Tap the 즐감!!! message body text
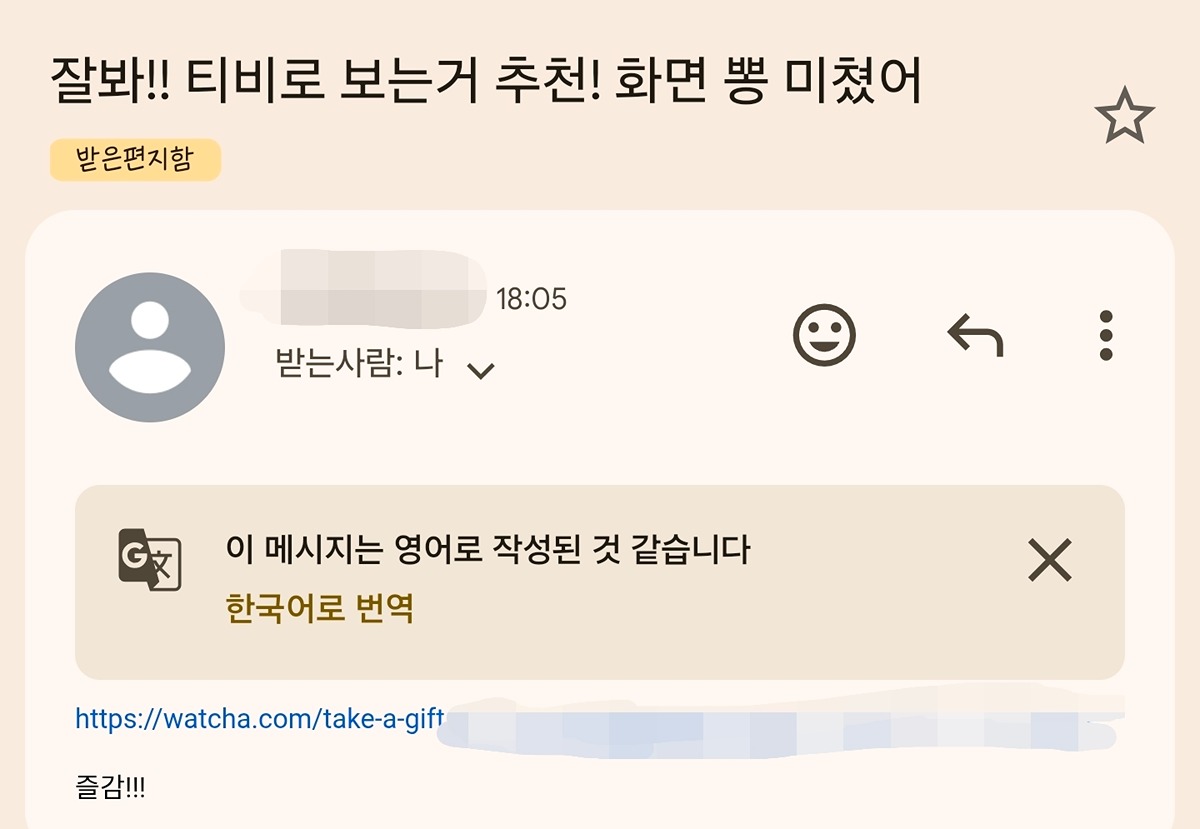 pyautogui.click(x=110, y=787)
